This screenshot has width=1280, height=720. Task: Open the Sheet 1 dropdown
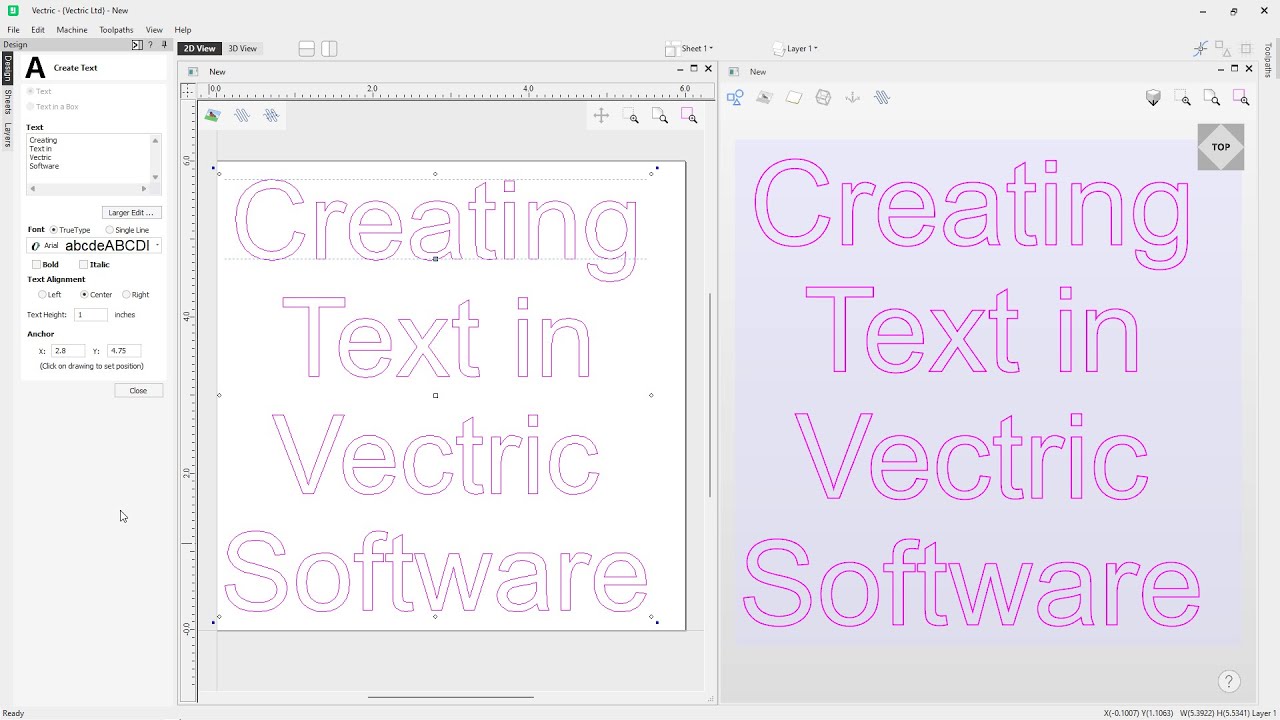[690, 49]
